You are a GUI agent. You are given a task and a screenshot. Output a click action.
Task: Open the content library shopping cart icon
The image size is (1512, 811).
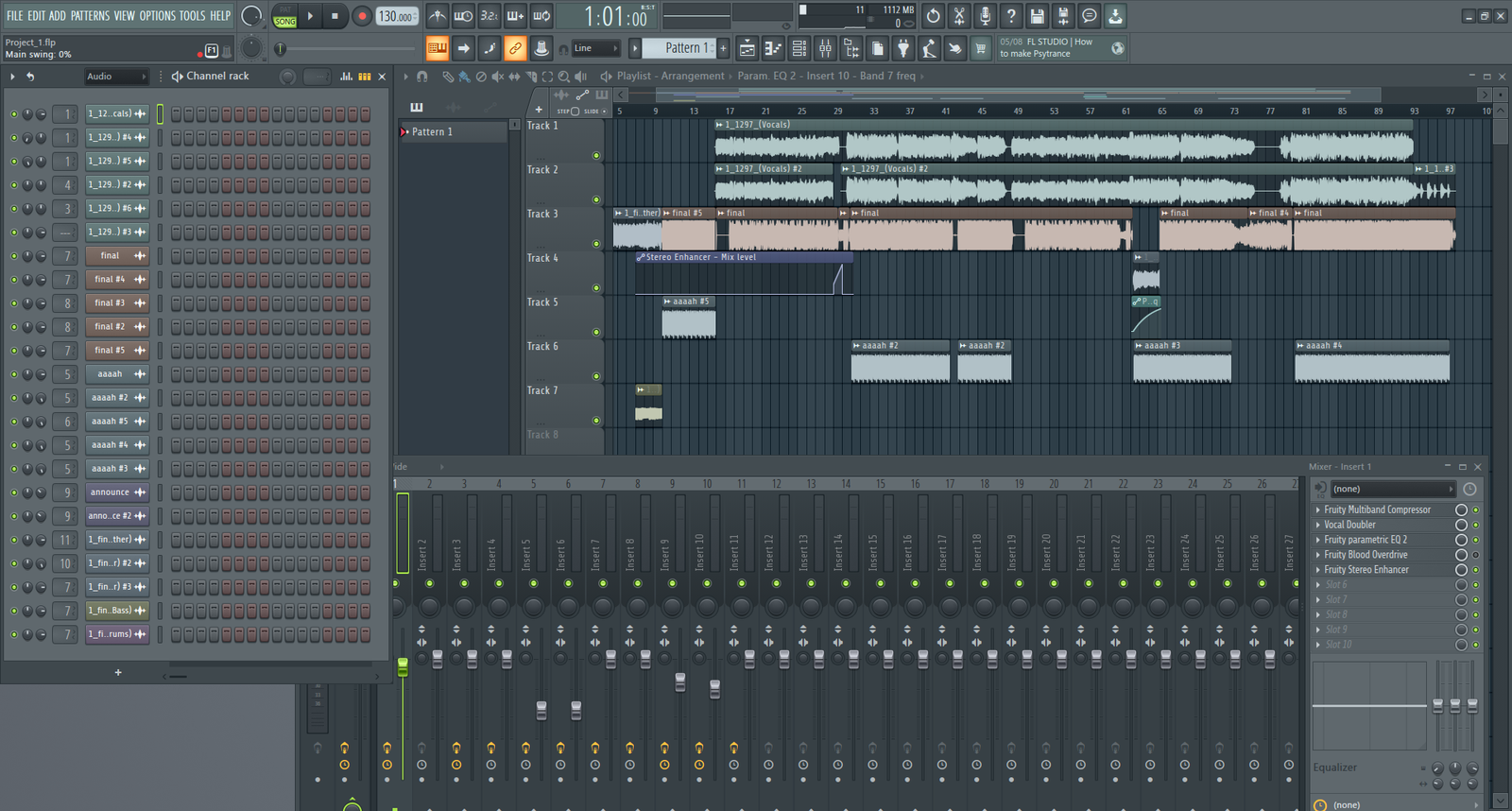point(981,48)
